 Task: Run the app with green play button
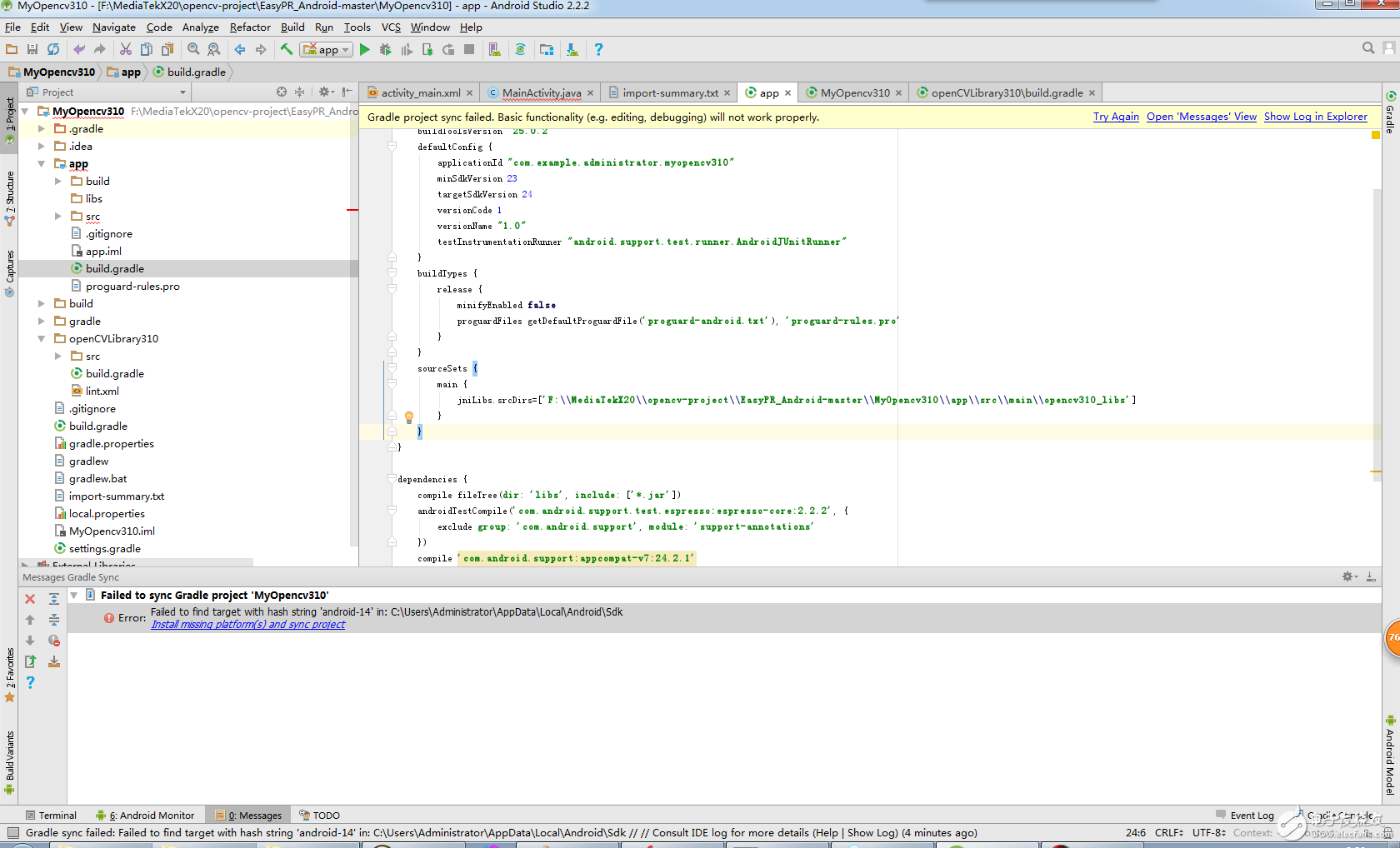click(364, 50)
